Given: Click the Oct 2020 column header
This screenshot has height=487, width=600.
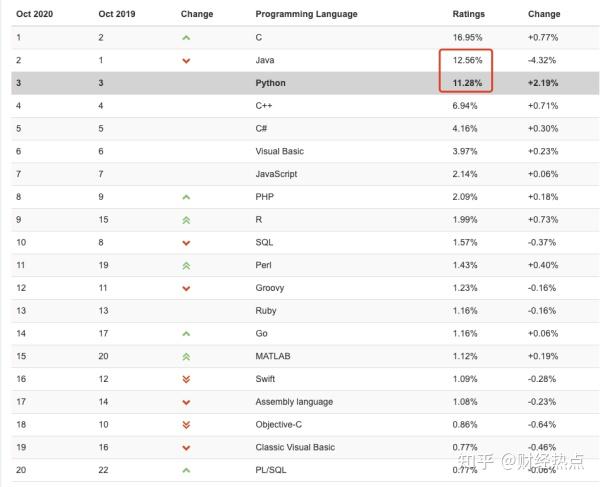Looking at the screenshot, I should (x=34, y=15).
